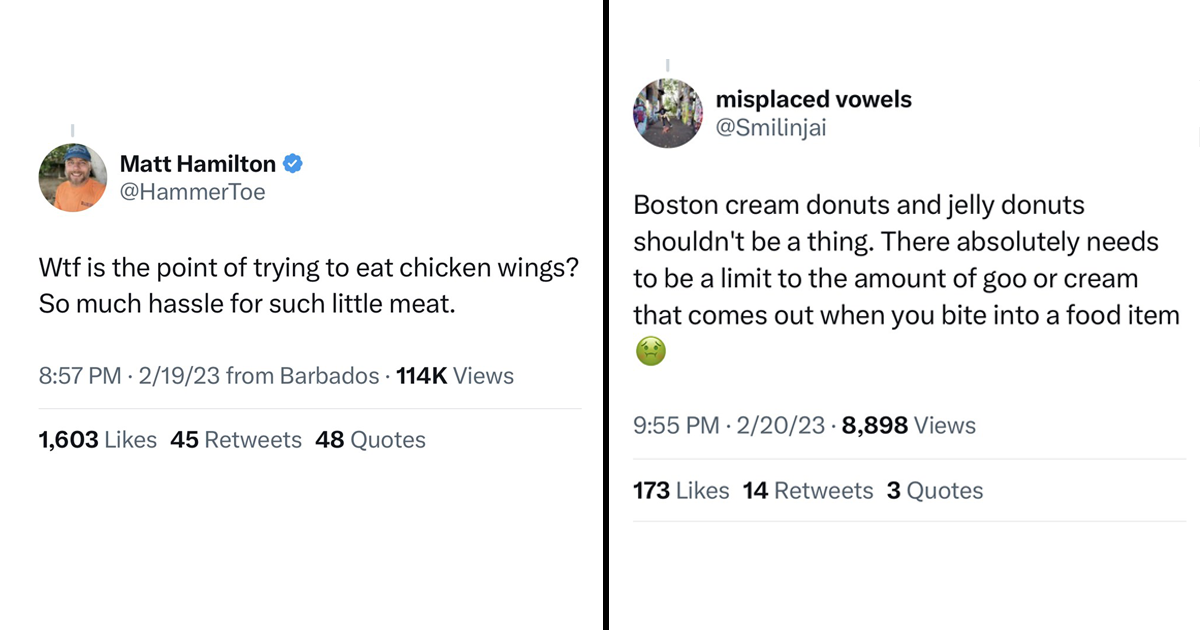Show the 1,603 Likes list

[x=98, y=440]
